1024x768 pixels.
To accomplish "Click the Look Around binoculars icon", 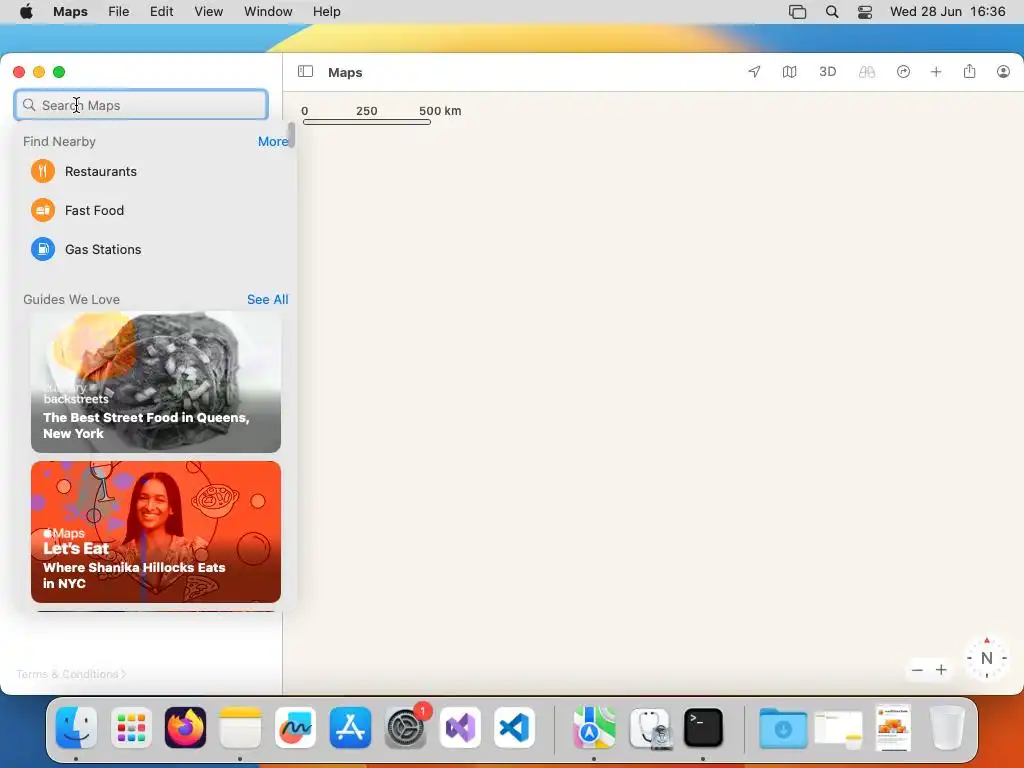I will point(867,72).
